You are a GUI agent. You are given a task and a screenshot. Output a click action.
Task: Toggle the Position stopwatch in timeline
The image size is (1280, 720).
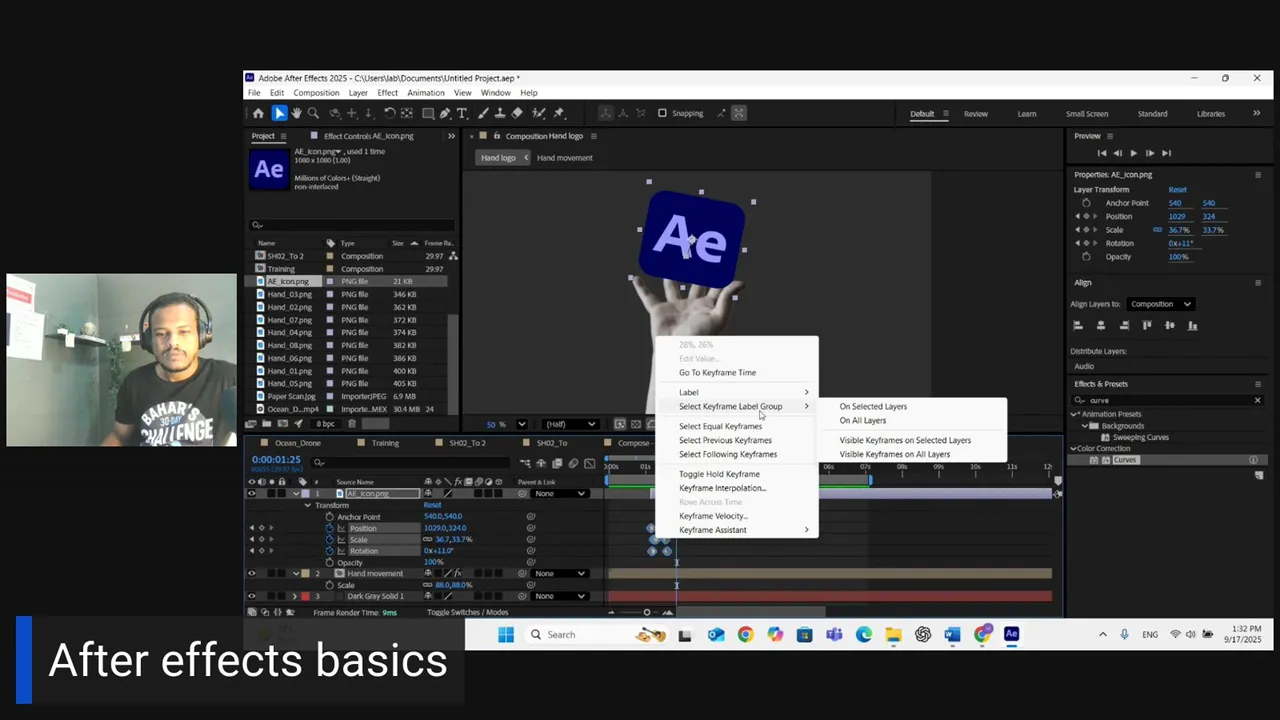tap(330, 528)
